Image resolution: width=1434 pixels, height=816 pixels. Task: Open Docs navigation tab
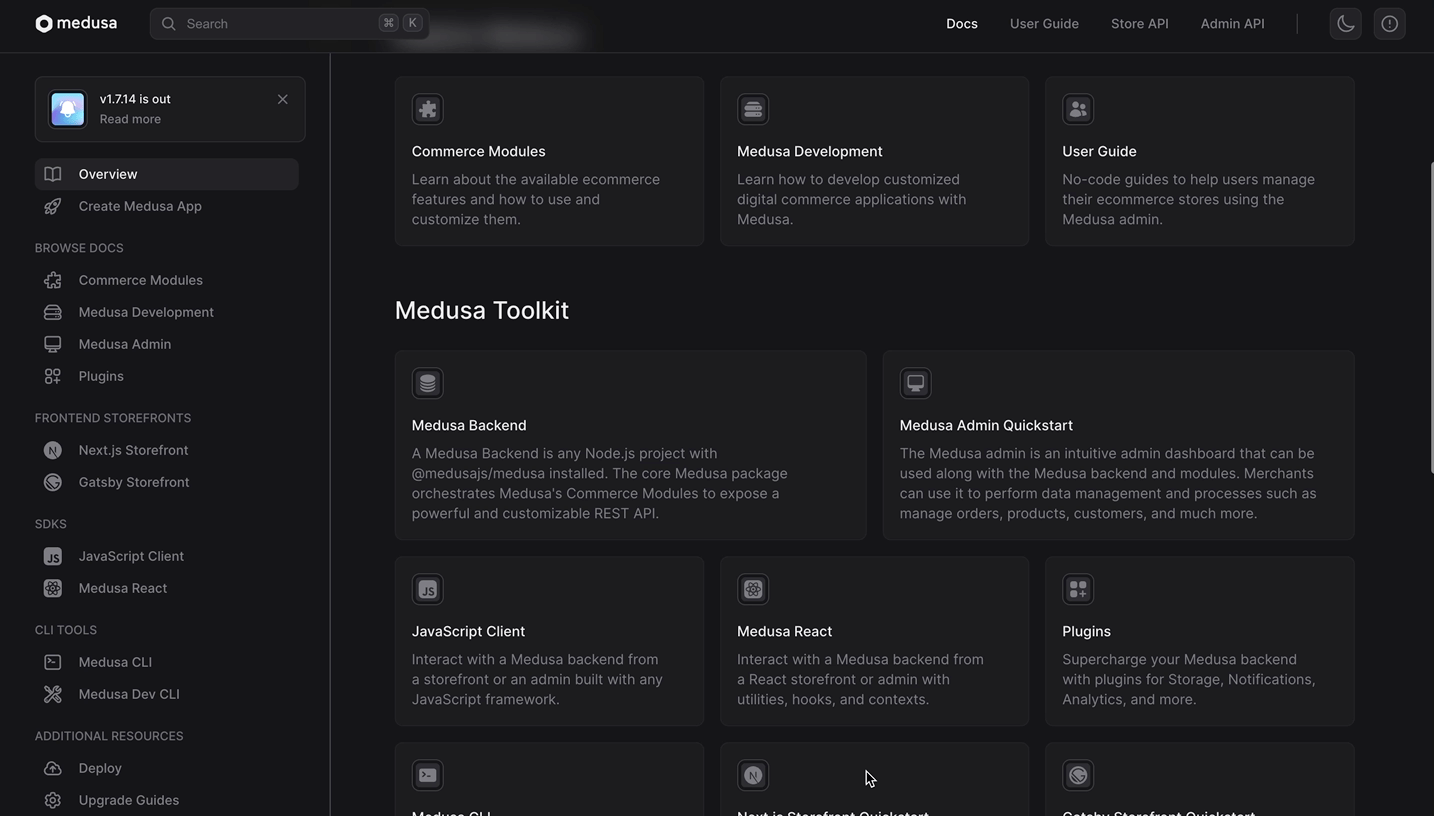point(962,23)
